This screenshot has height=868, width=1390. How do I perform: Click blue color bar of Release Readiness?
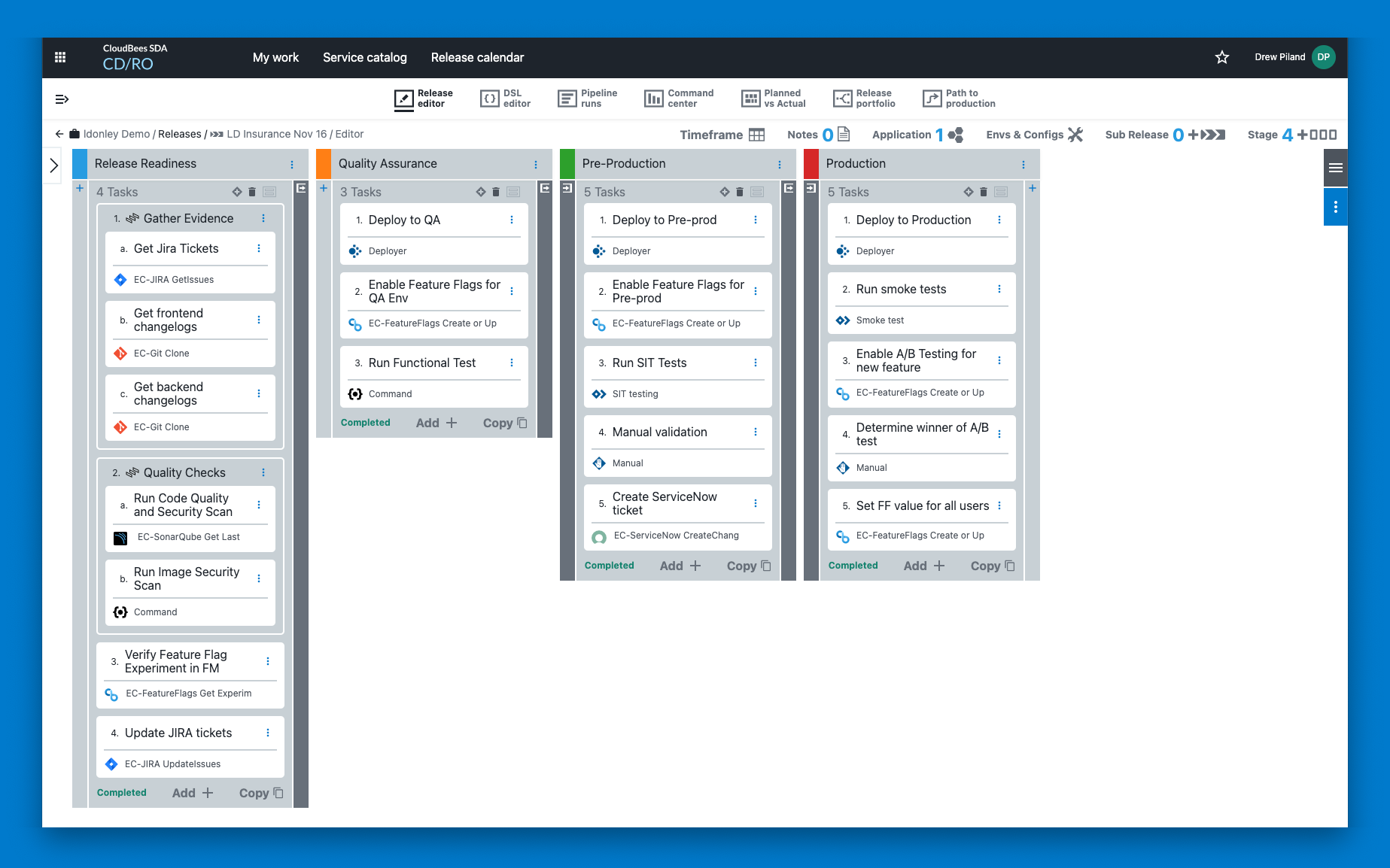click(x=80, y=164)
